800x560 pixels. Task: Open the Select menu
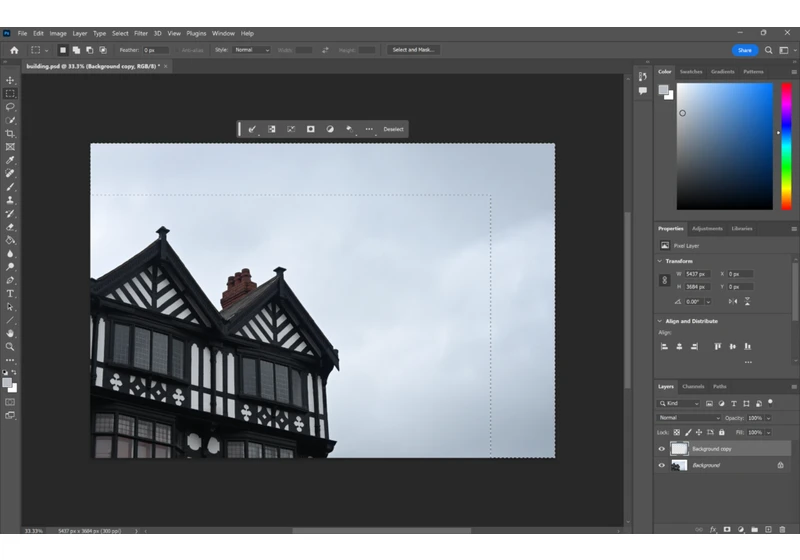click(x=120, y=34)
